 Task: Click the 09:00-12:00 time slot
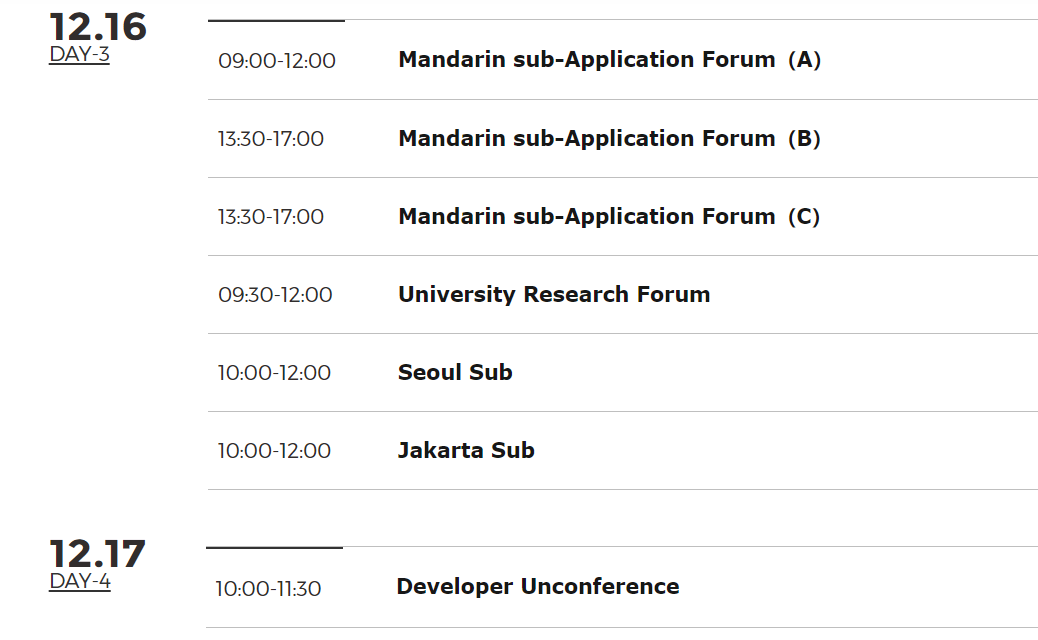(277, 61)
